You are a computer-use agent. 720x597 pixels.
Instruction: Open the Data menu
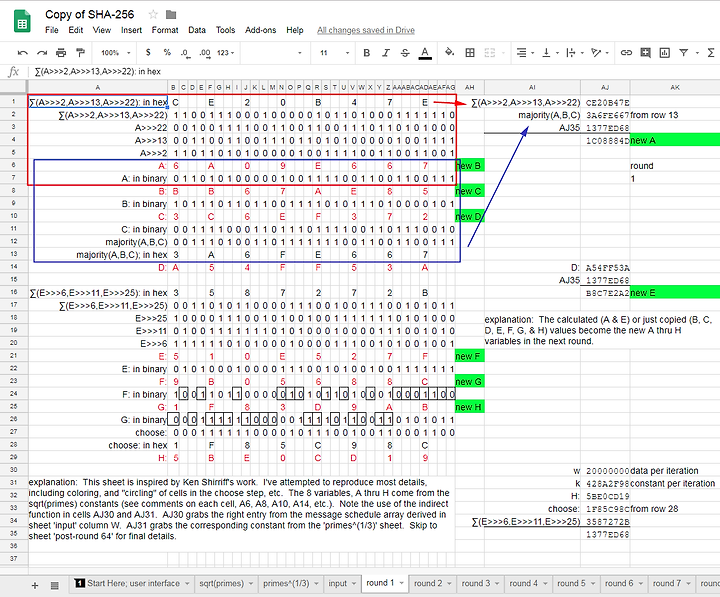pyautogui.click(x=197, y=30)
